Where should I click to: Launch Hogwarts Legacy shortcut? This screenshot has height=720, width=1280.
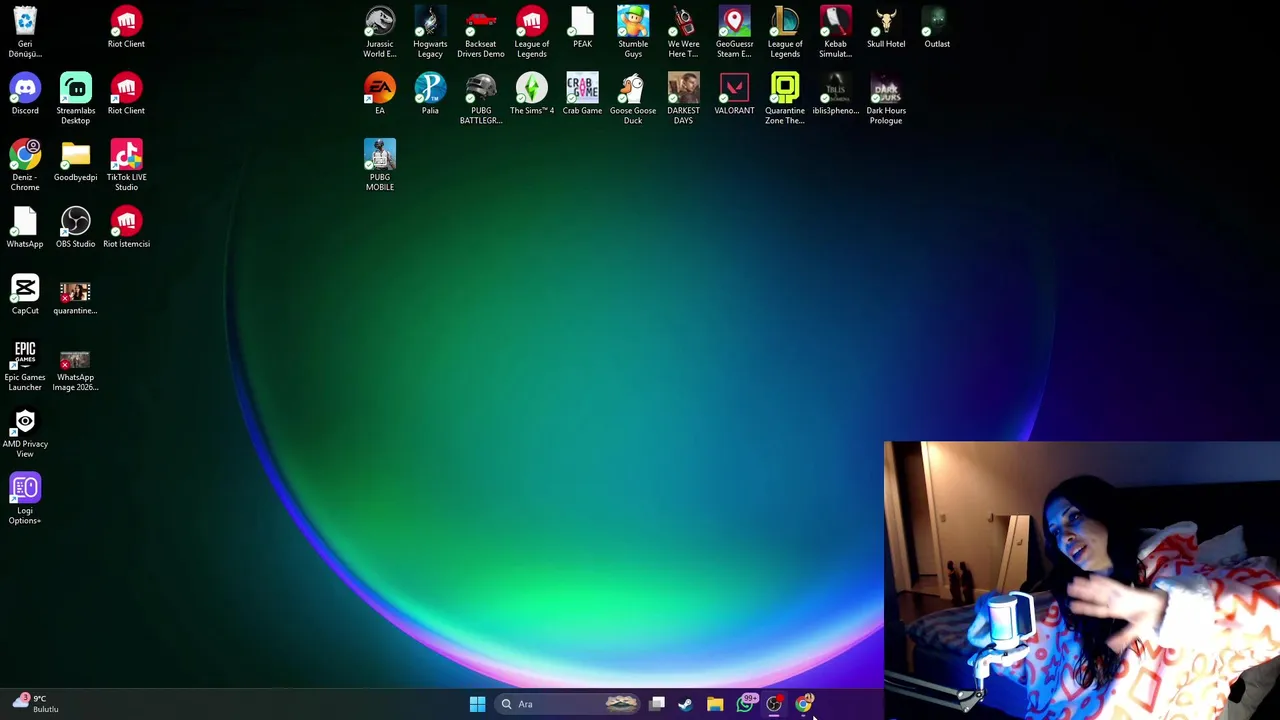pyautogui.click(x=430, y=32)
